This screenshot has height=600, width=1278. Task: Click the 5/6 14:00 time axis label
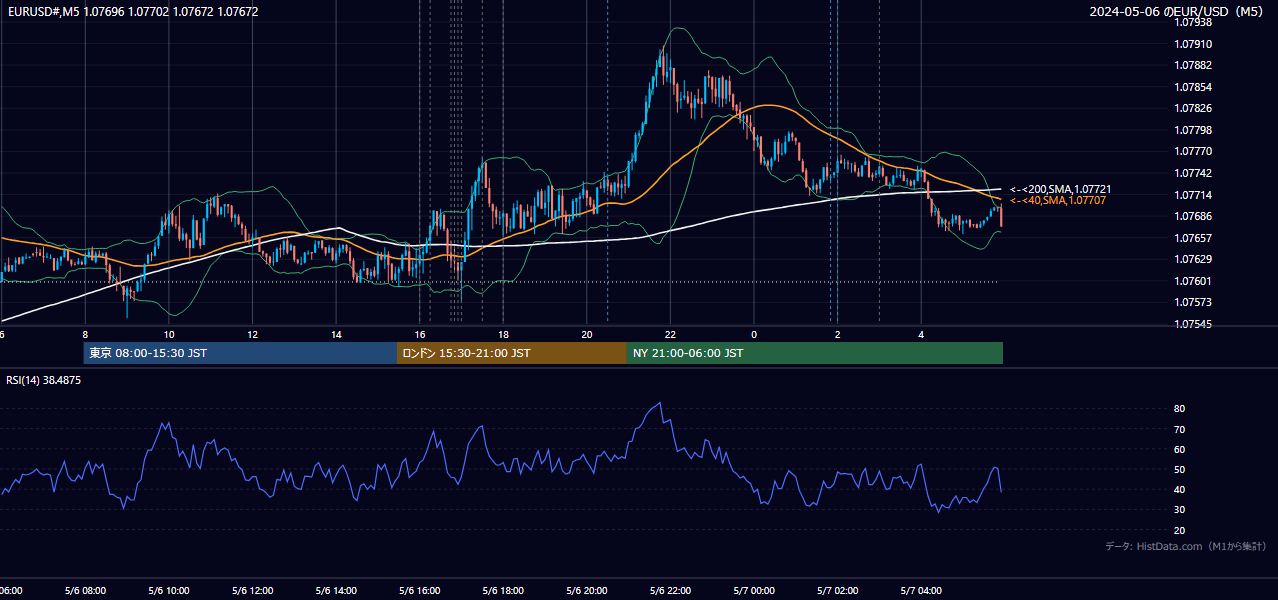pos(336,591)
